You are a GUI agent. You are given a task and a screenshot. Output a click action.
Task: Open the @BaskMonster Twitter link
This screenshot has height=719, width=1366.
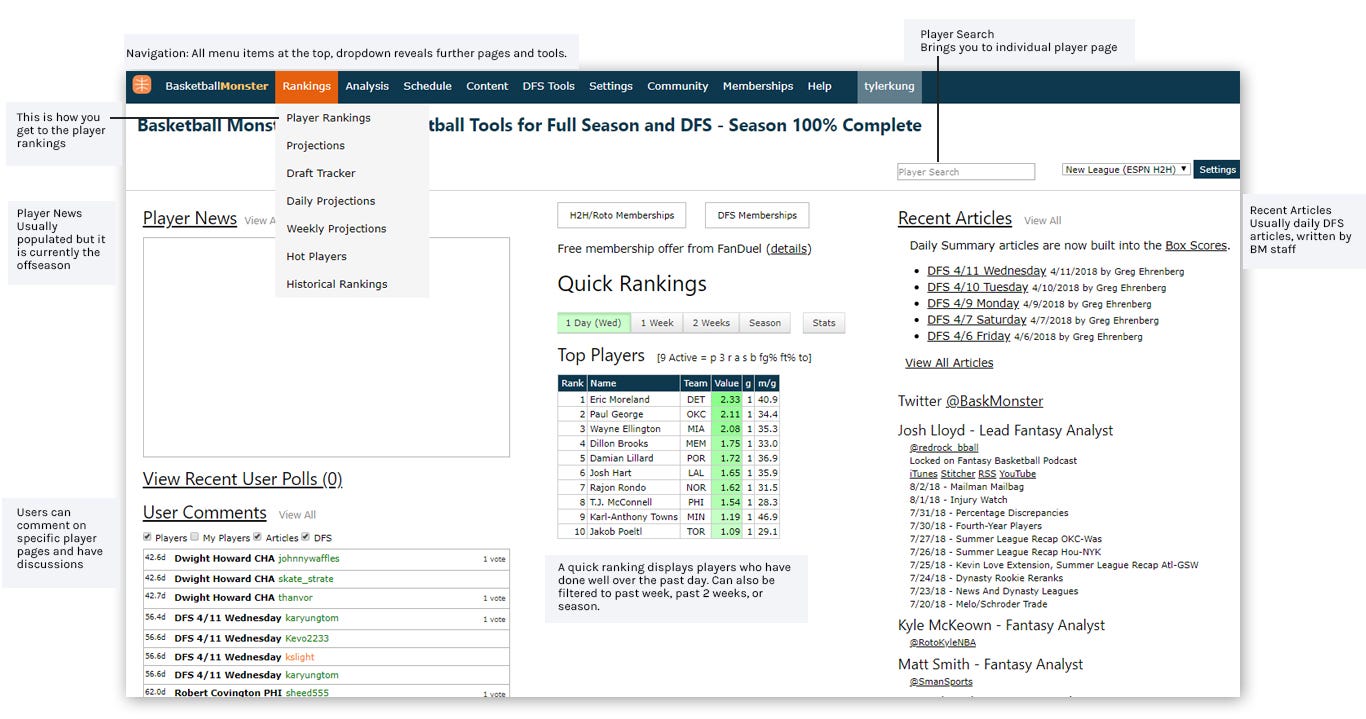click(x=994, y=401)
